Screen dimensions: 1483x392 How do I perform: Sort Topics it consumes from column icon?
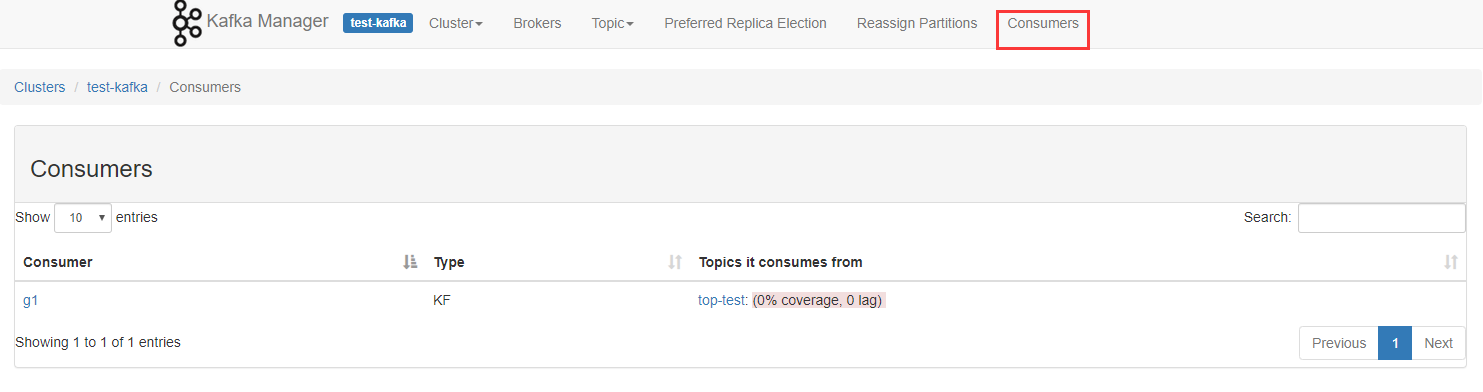(1451, 262)
